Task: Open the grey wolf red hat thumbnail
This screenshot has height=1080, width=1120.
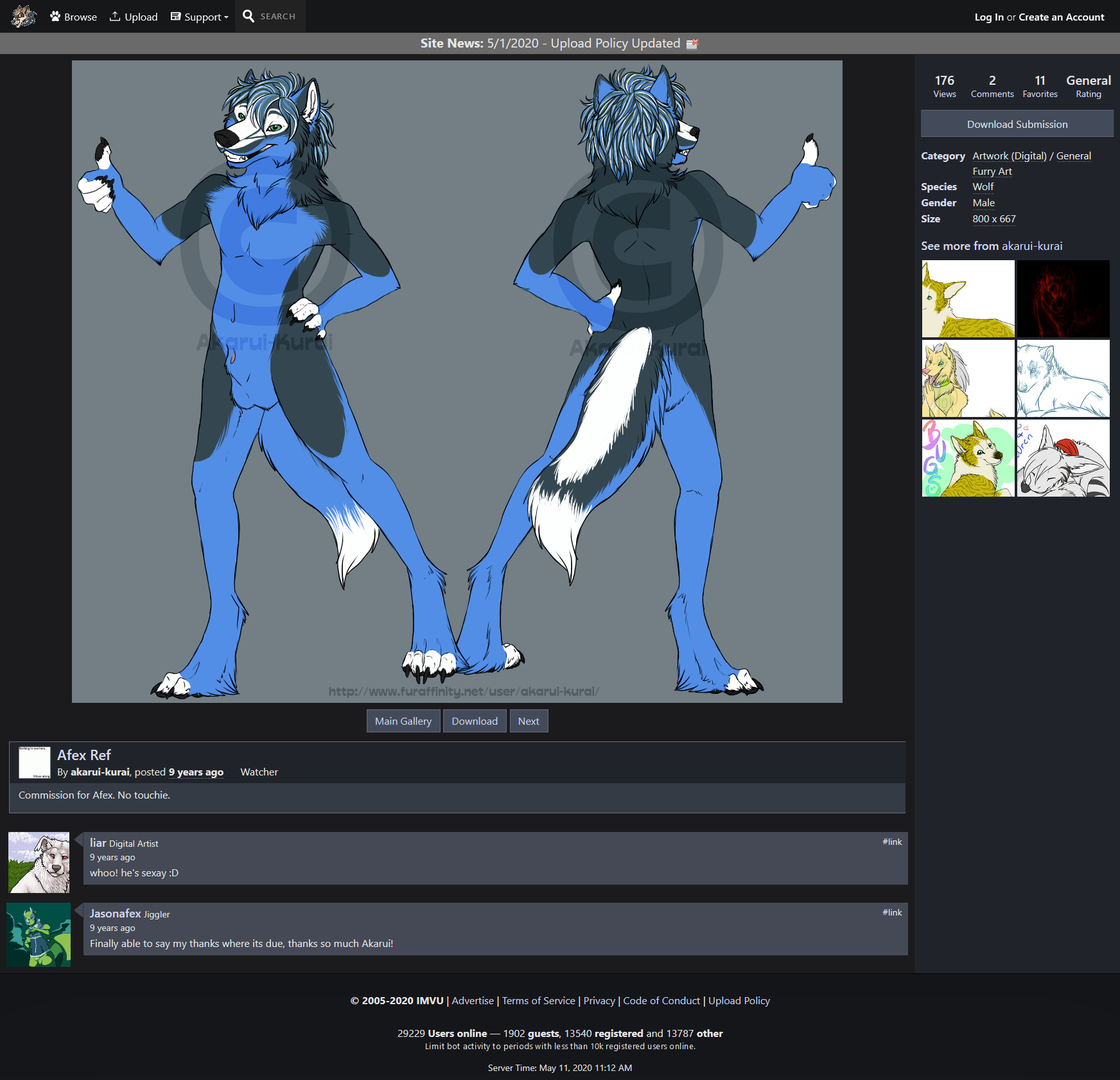Action: pyautogui.click(x=1063, y=458)
